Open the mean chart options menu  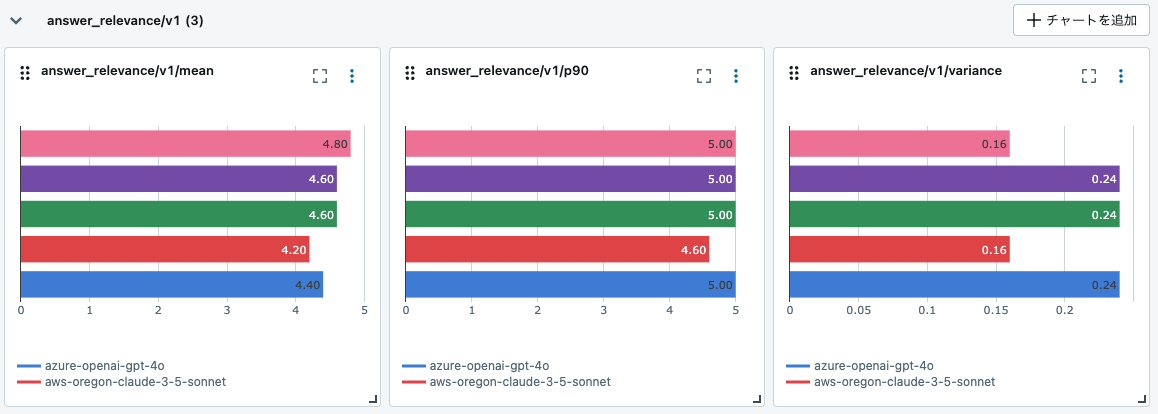[x=351, y=76]
